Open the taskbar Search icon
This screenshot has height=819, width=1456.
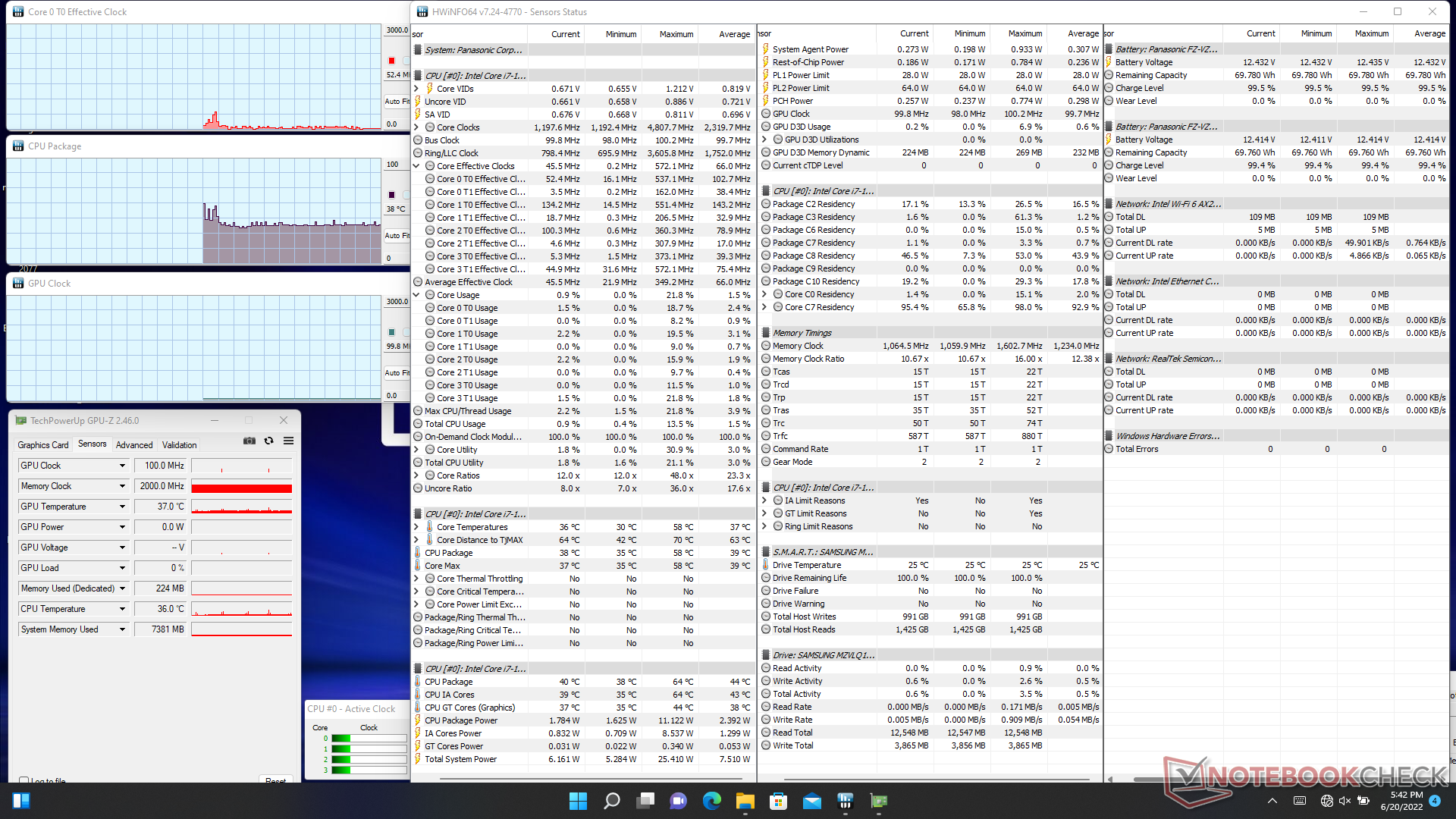[x=611, y=801]
